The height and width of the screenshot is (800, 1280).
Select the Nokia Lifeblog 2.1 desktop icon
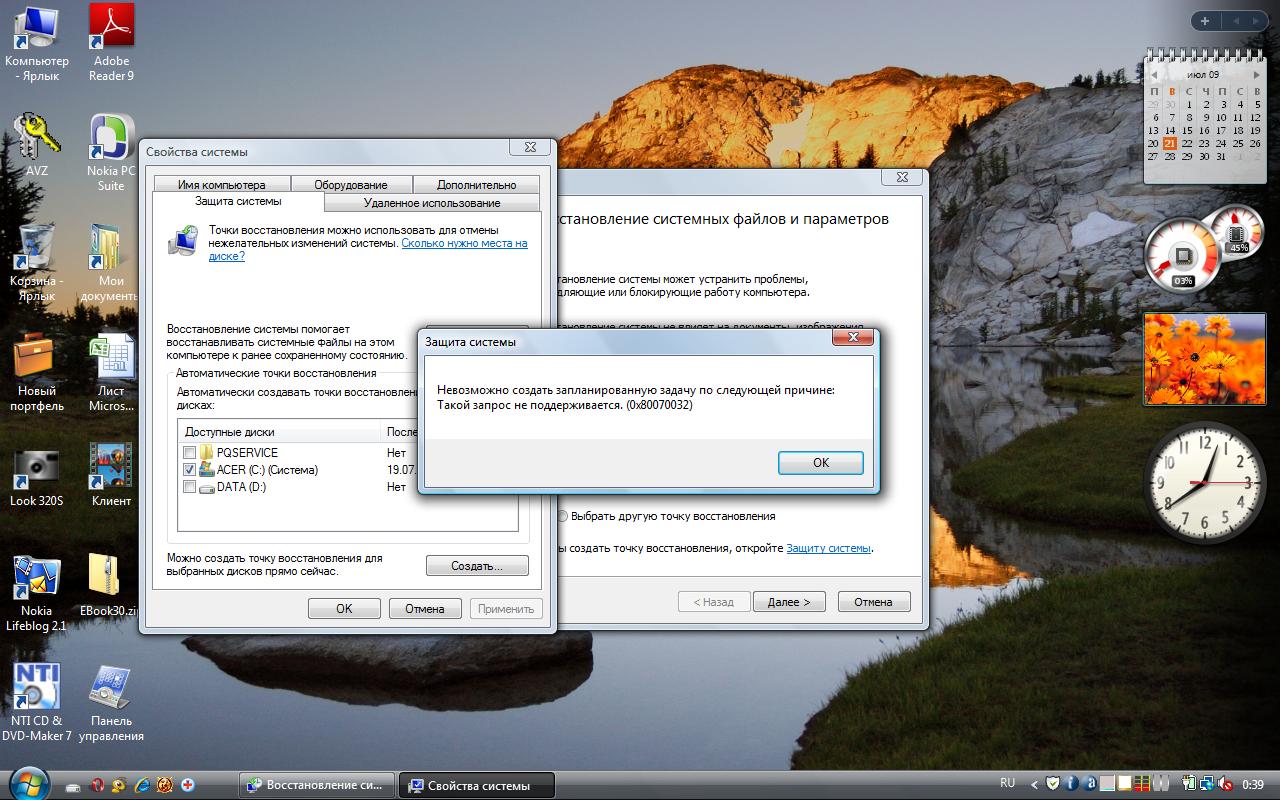[37, 592]
